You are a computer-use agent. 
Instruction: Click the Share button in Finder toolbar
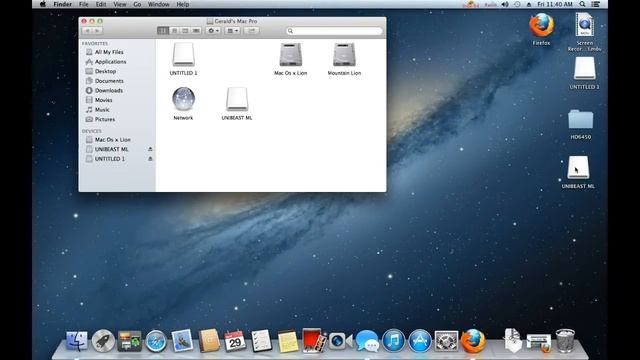pyautogui.click(x=251, y=31)
